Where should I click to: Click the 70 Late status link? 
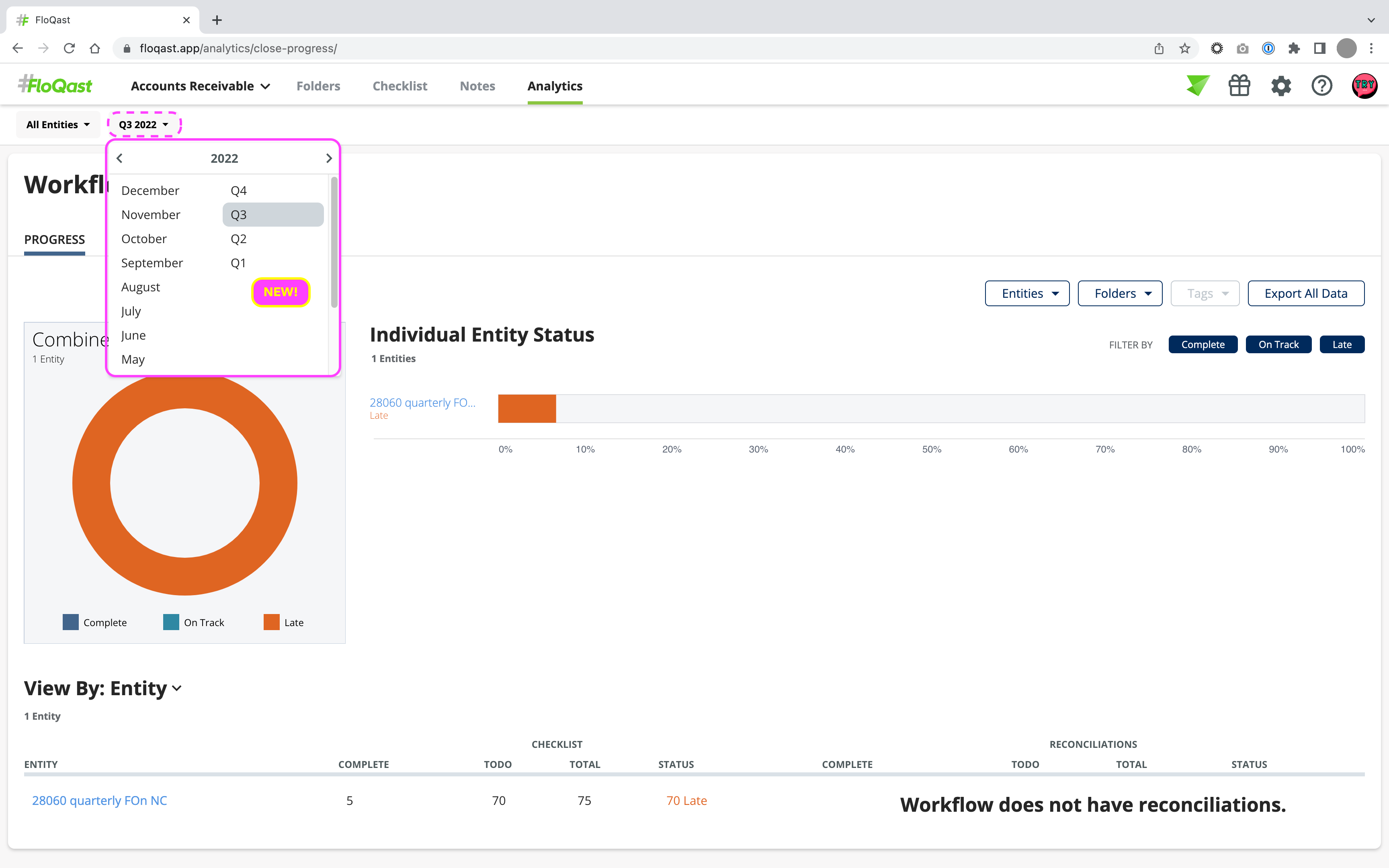tap(686, 800)
